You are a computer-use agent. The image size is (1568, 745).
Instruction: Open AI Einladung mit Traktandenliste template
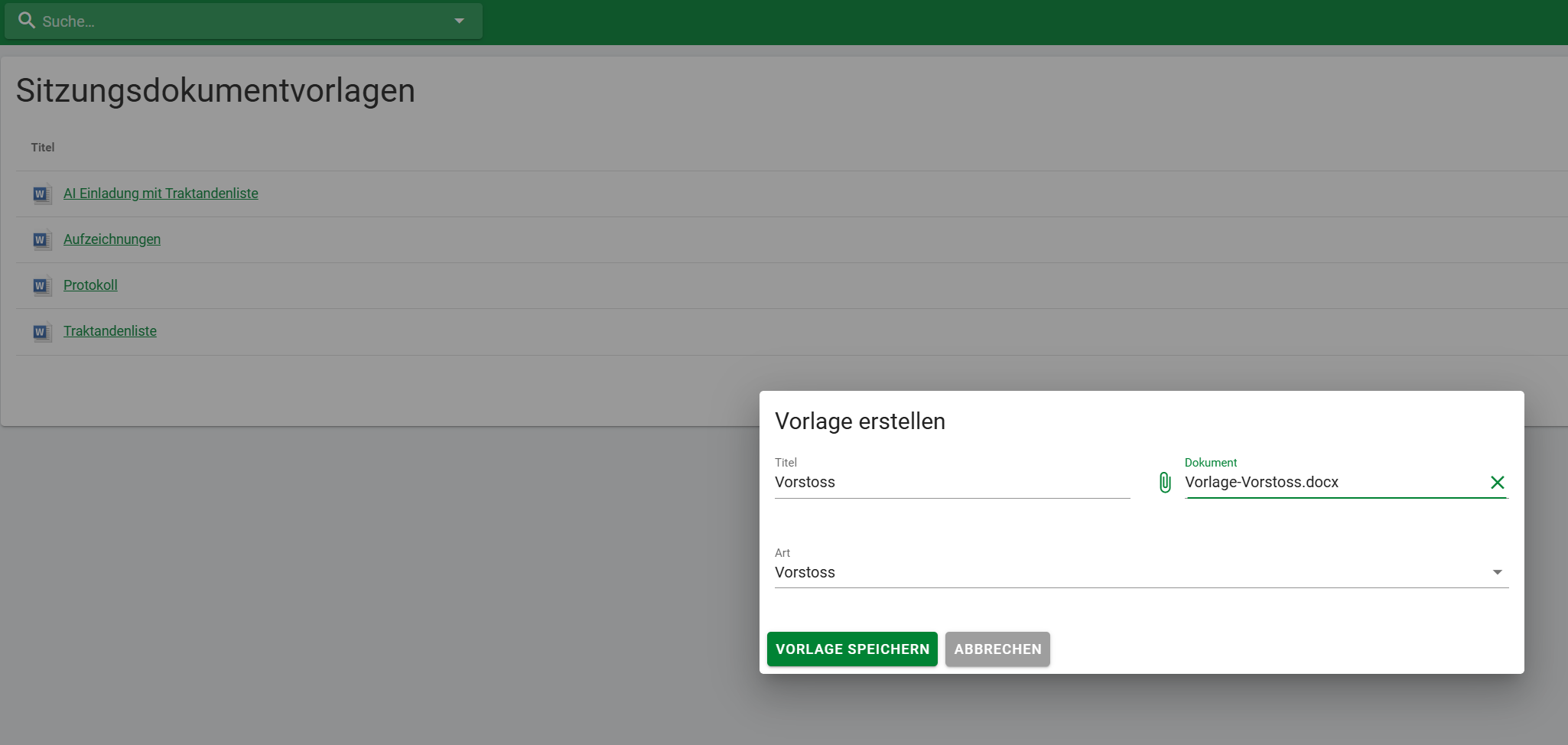161,194
